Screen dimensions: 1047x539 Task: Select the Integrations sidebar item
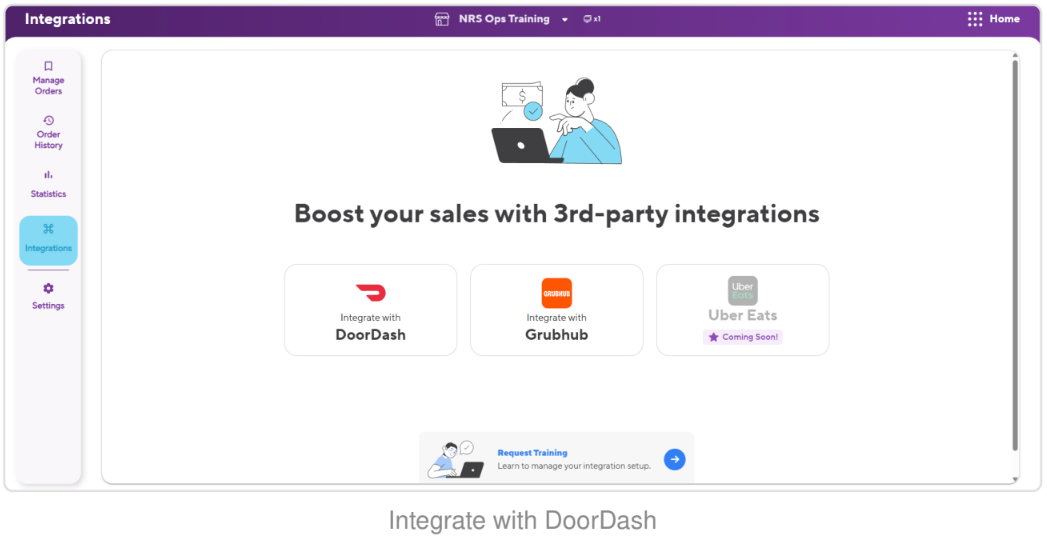pyautogui.click(x=48, y=240)
